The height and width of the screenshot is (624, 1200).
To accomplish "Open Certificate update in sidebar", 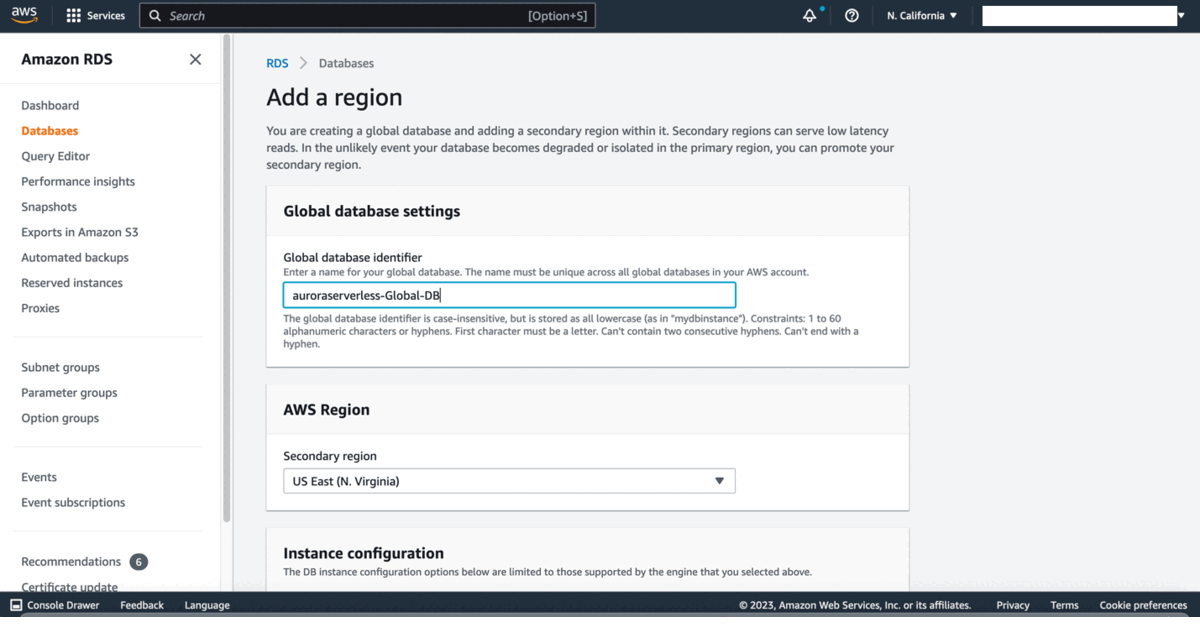I will pos(70,587).
